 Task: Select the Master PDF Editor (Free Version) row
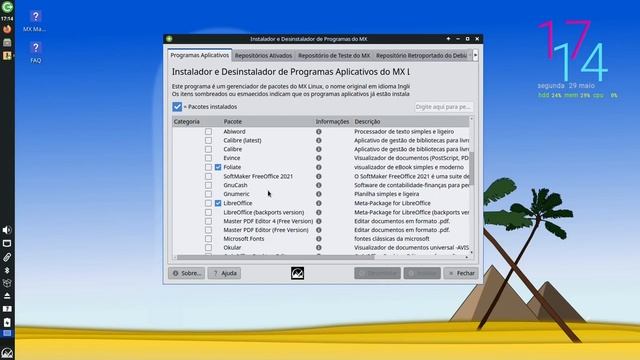point(266,230)
